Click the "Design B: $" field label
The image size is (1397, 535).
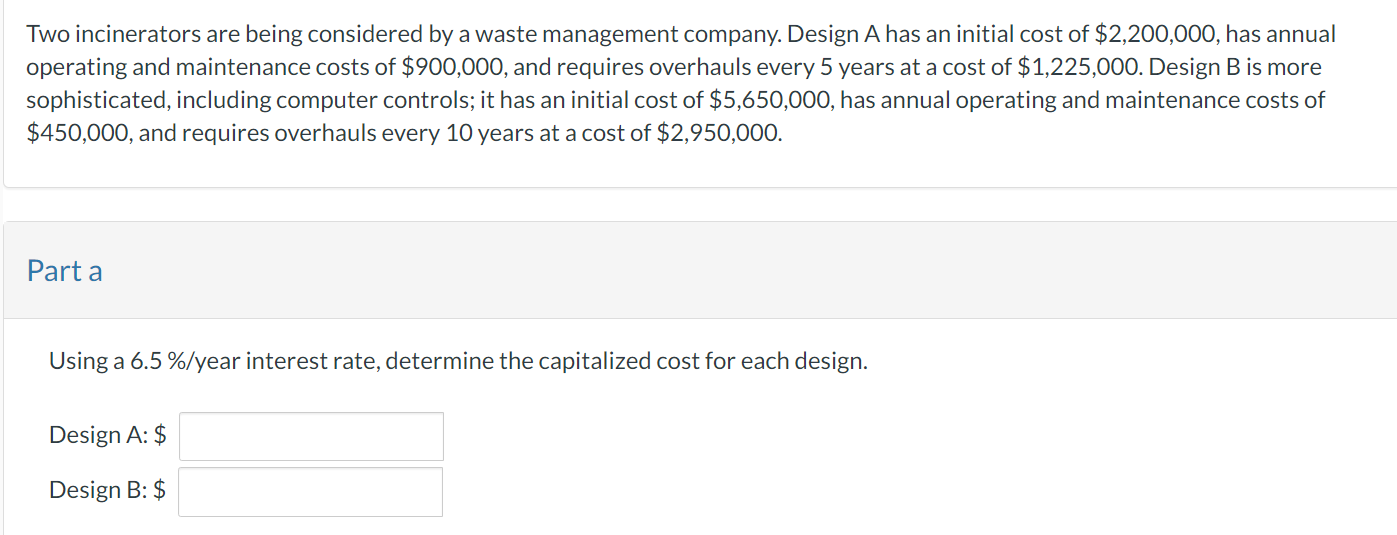(108, 490)
